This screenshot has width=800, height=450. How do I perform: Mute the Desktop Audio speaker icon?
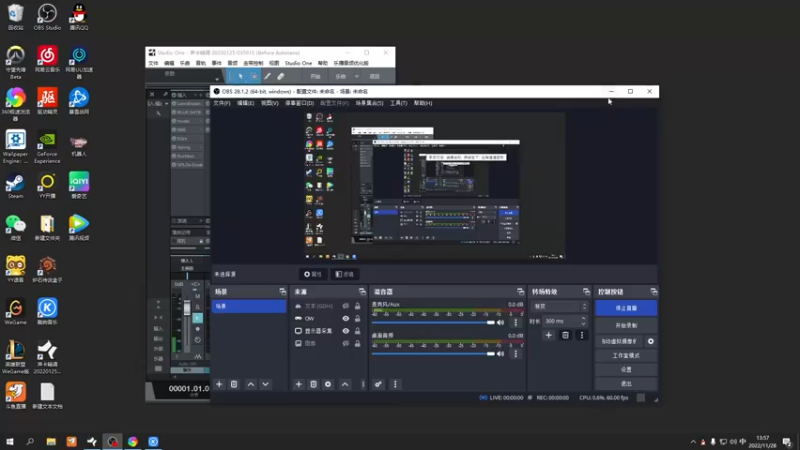(501, 354)
